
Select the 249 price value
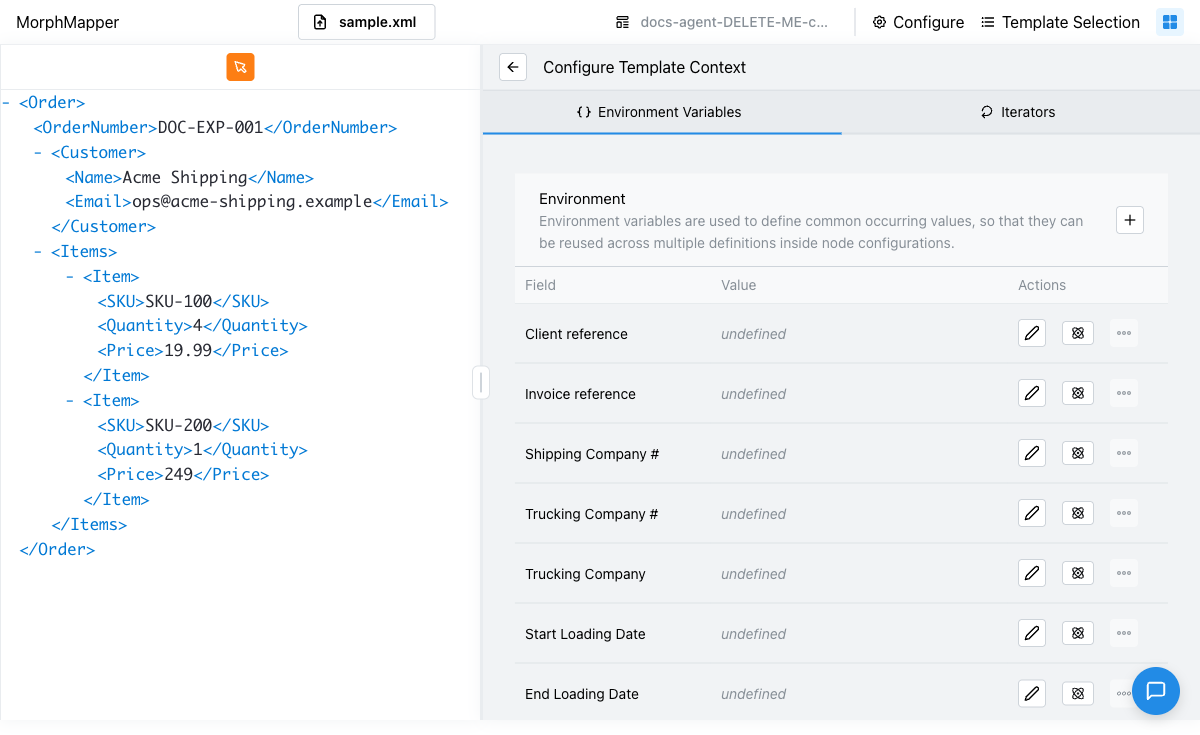179,474
